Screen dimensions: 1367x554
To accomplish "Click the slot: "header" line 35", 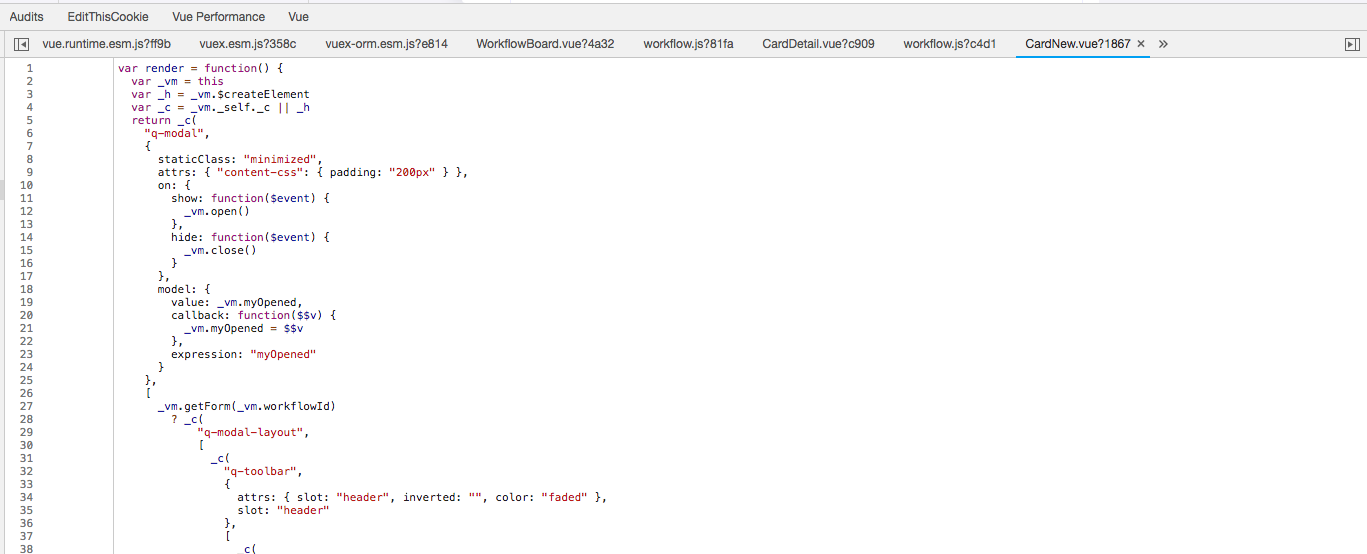I will click(x=283, y=510).
